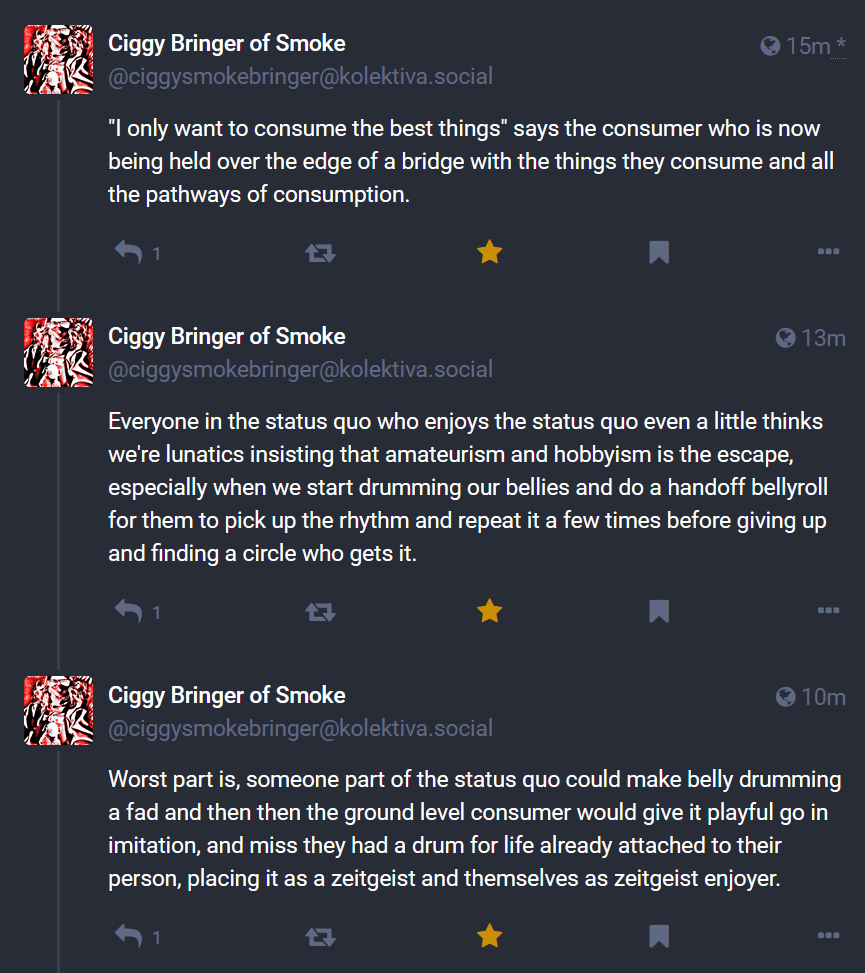Image resolution: width=865 pixels, height=973 pixels.
Task: Expand the ellipsis menu on the 13m post
Action: point(827,610)
